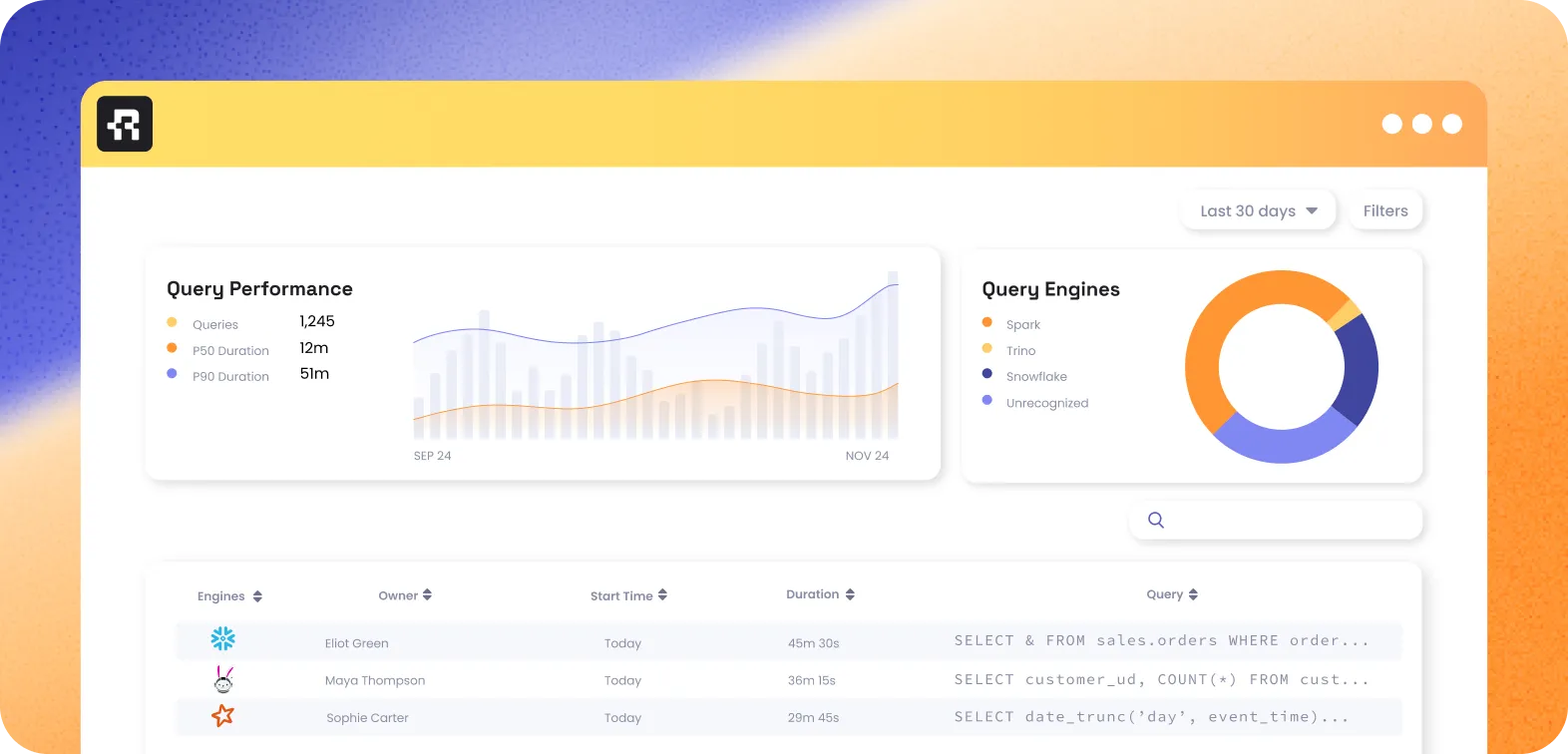Click the Snowflake legend dot in Query Engines
The width and height of the screenshot is (1568, 754).
(987, 374)
